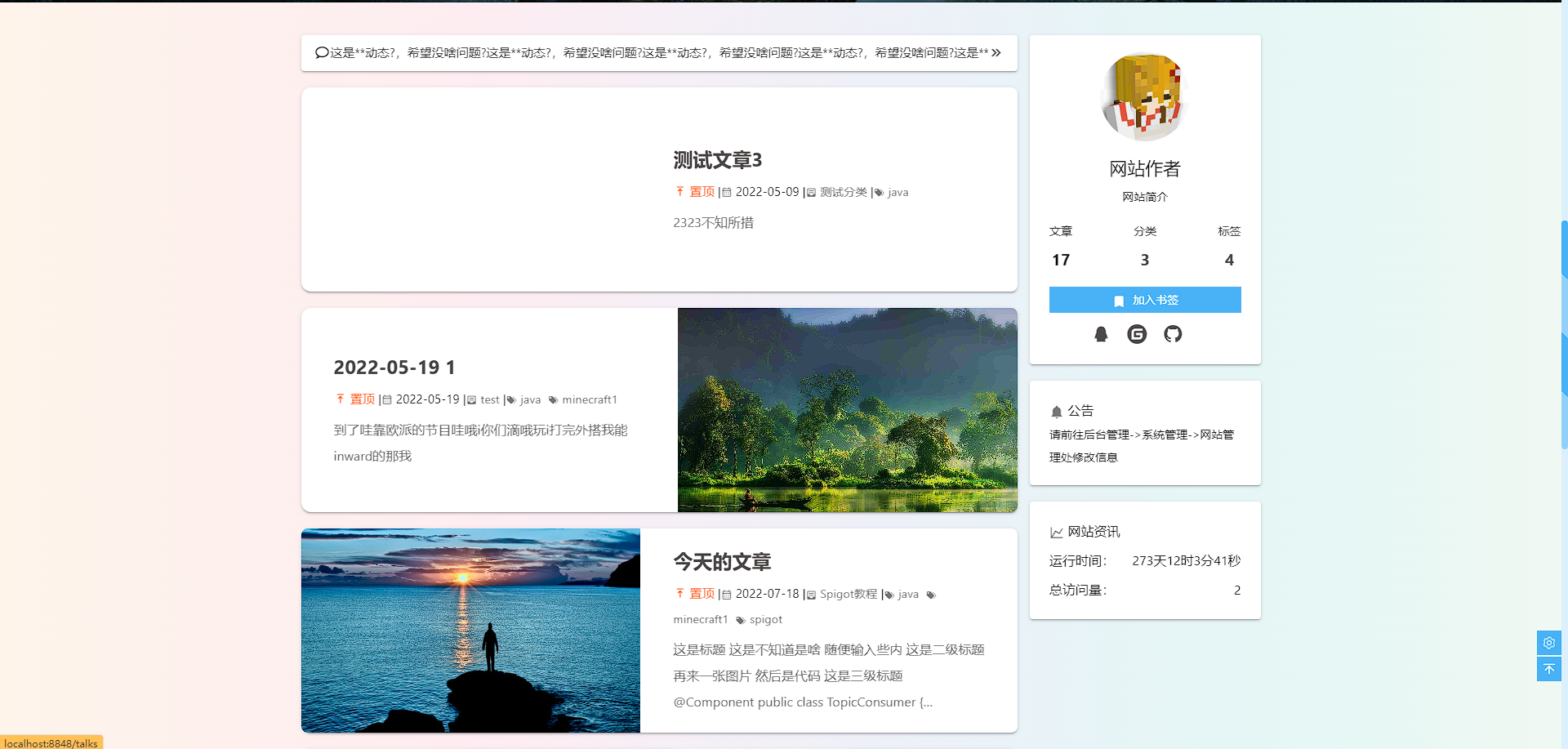The height and width of the screenshot is (749, 1568).
Task: Open the article titled 2022-05-19 1
Action: [394, 368]
